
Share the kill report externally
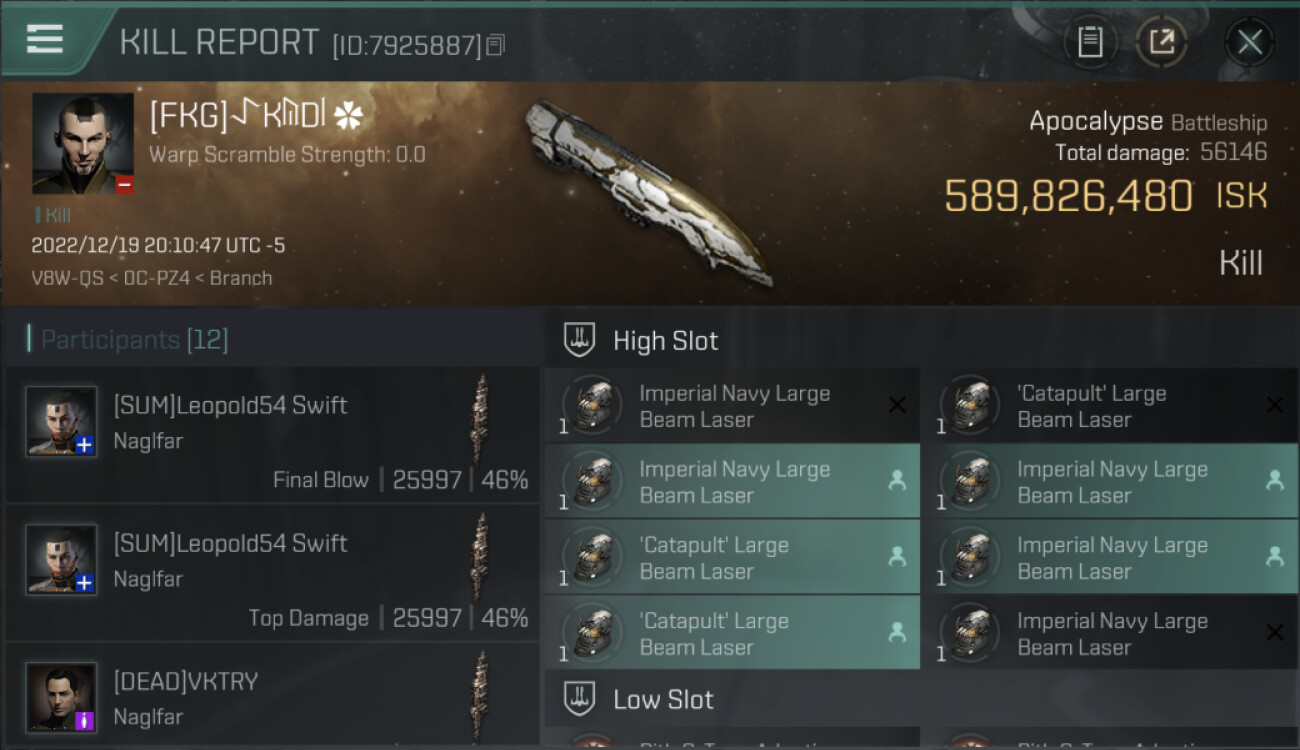pos(1162,42)
